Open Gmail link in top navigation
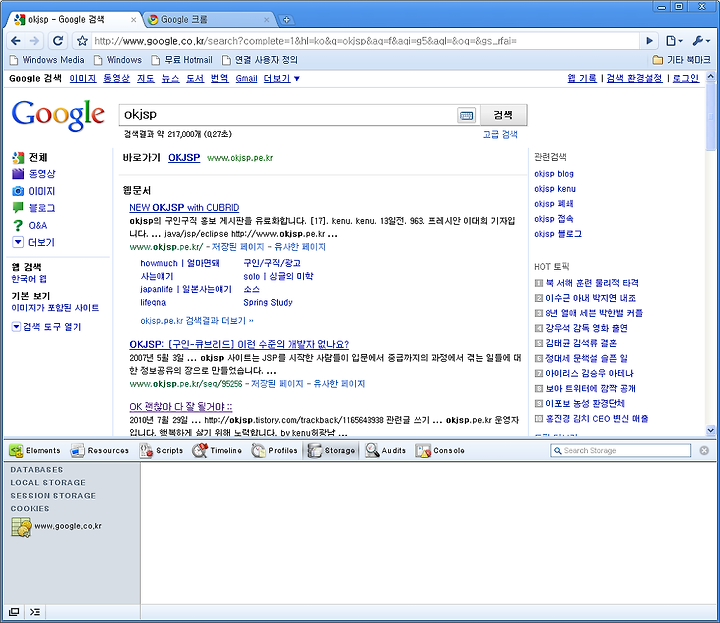The image size is (720, 623). click(x=247, y=79)
